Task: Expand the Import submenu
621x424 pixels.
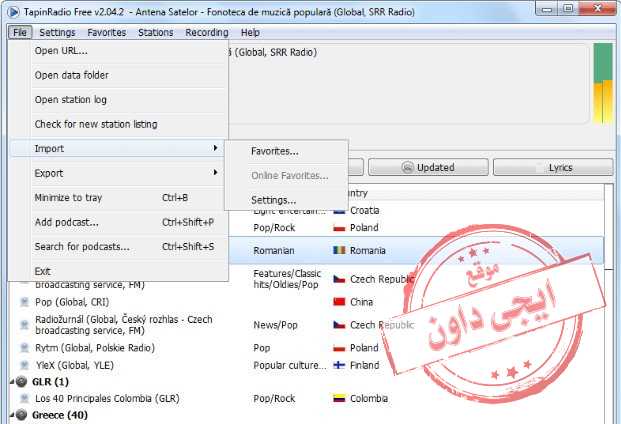Action: coord(118,148)
